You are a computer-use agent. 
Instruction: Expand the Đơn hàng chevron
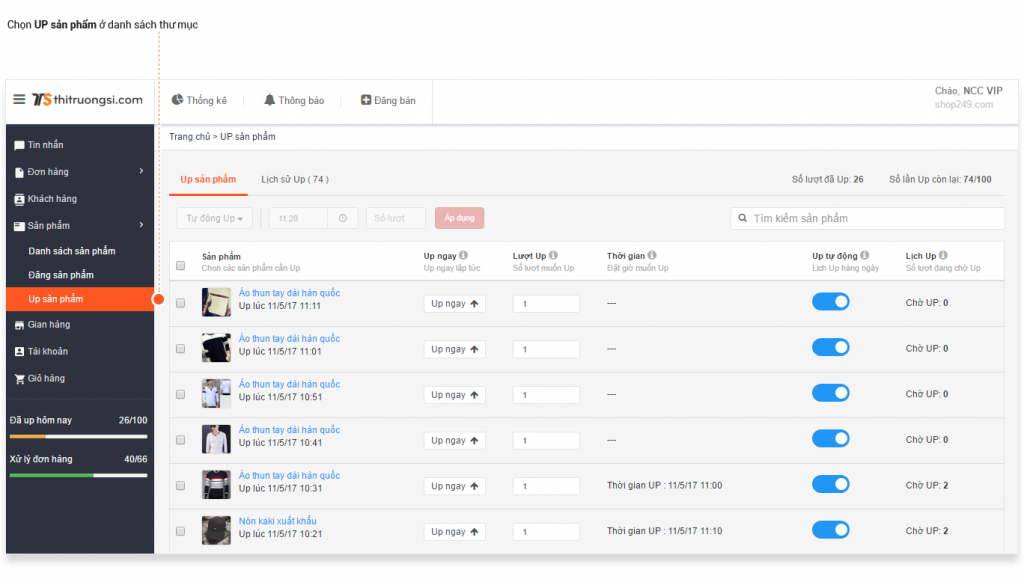pos(141,171)
